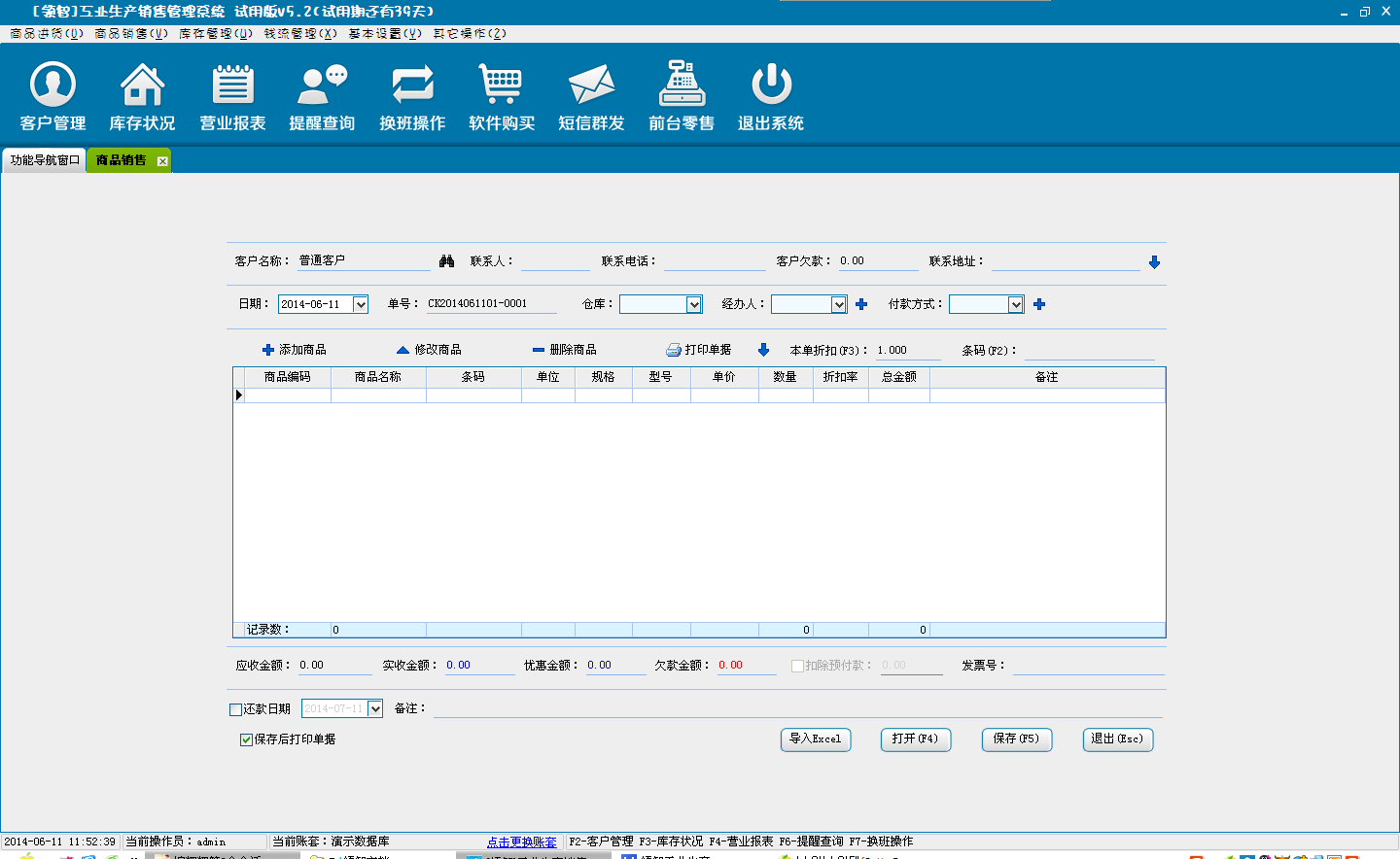Click 退出系统 power icon

(771, 95)
